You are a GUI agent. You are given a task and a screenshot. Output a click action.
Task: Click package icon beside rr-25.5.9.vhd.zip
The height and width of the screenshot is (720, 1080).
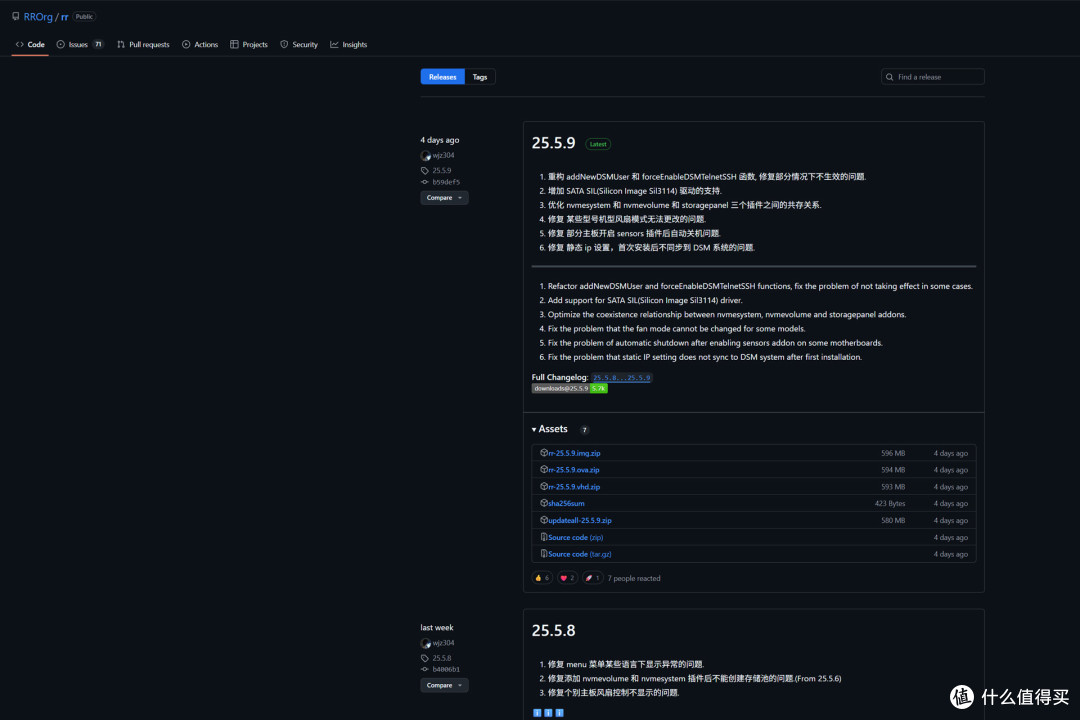pos(543,486)
